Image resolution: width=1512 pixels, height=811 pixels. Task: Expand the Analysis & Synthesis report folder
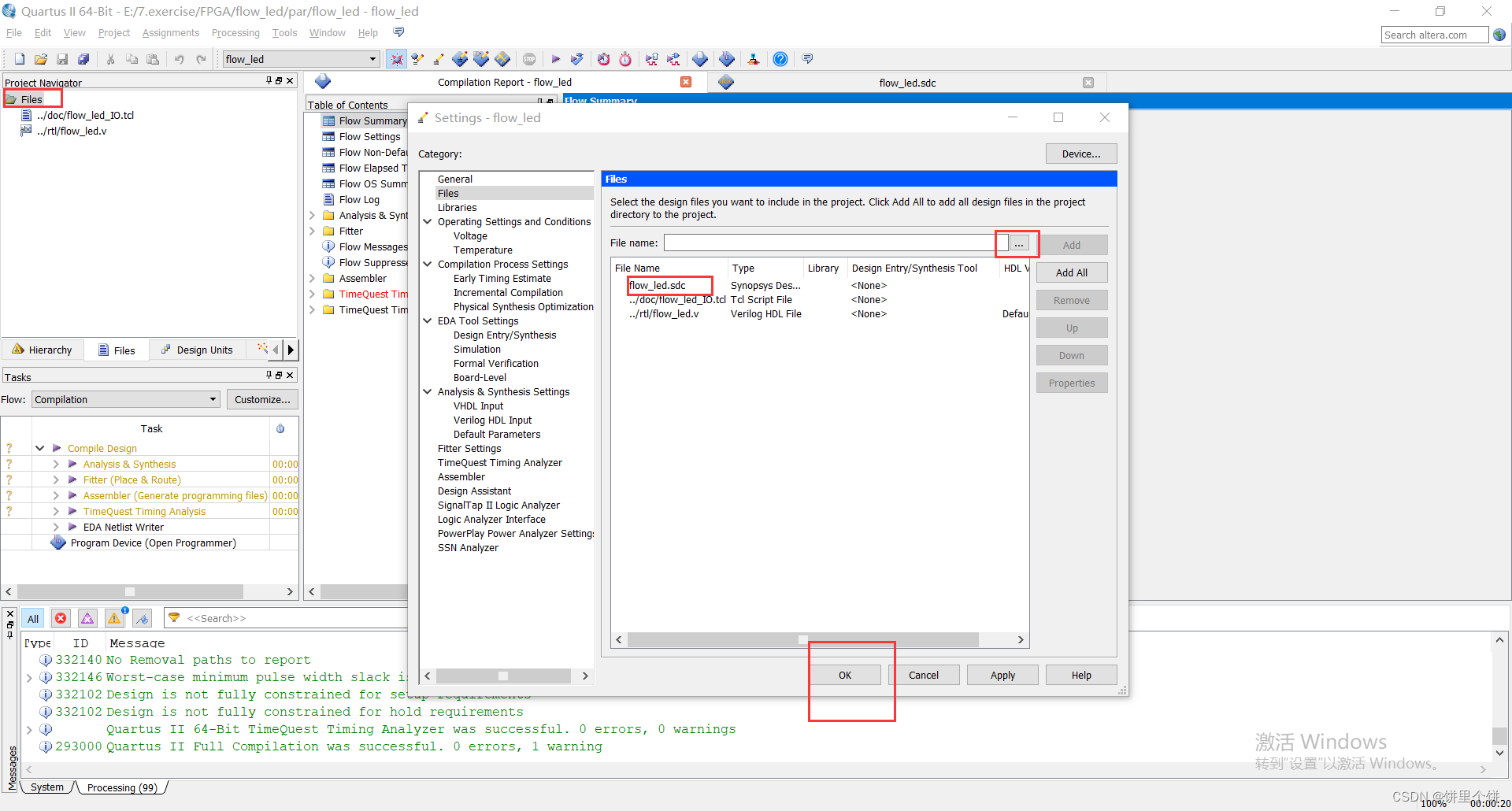[x=312, y=215]
